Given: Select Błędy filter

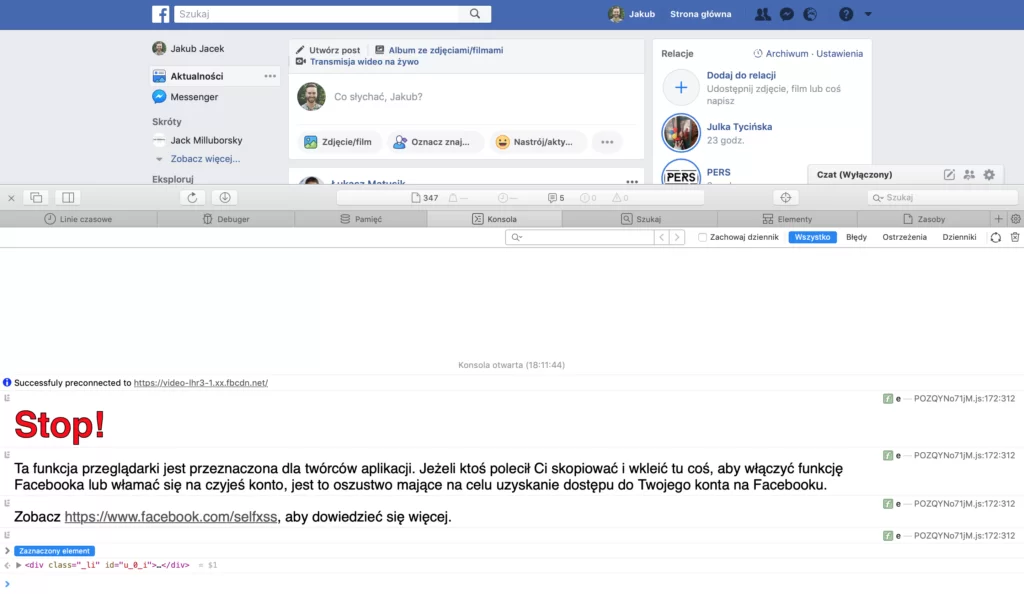Looking at the screenshot, I should pos(856,237).
